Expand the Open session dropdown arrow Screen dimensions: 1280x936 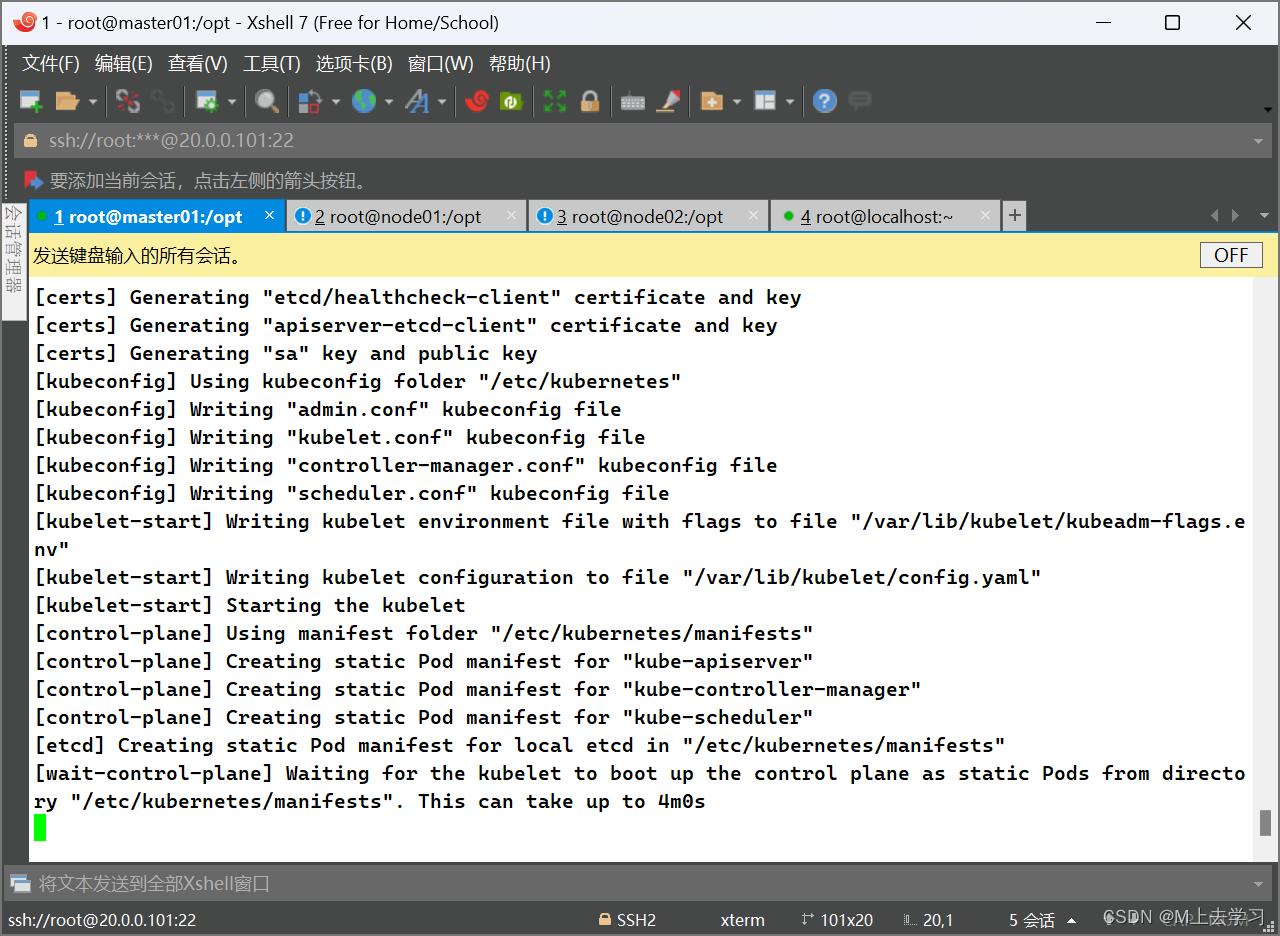[92, 101]
